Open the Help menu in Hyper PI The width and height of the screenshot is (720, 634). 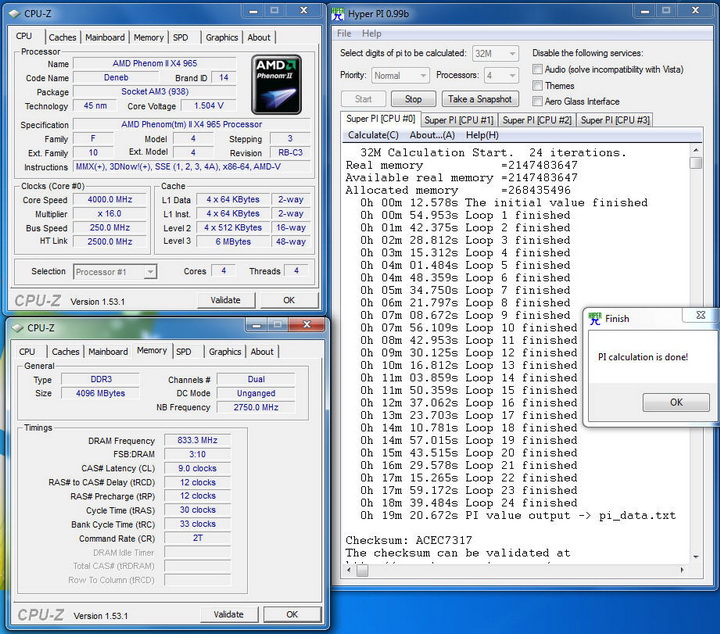click(x=371, y=34)
